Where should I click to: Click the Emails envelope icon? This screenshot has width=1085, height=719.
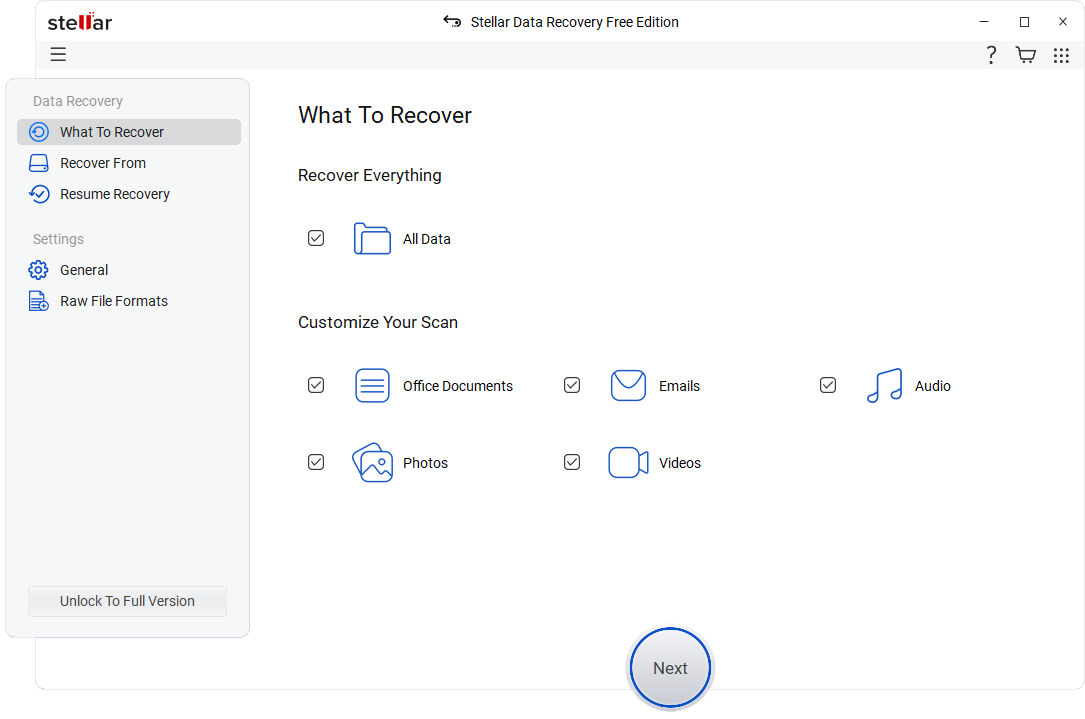pos(628,385)
